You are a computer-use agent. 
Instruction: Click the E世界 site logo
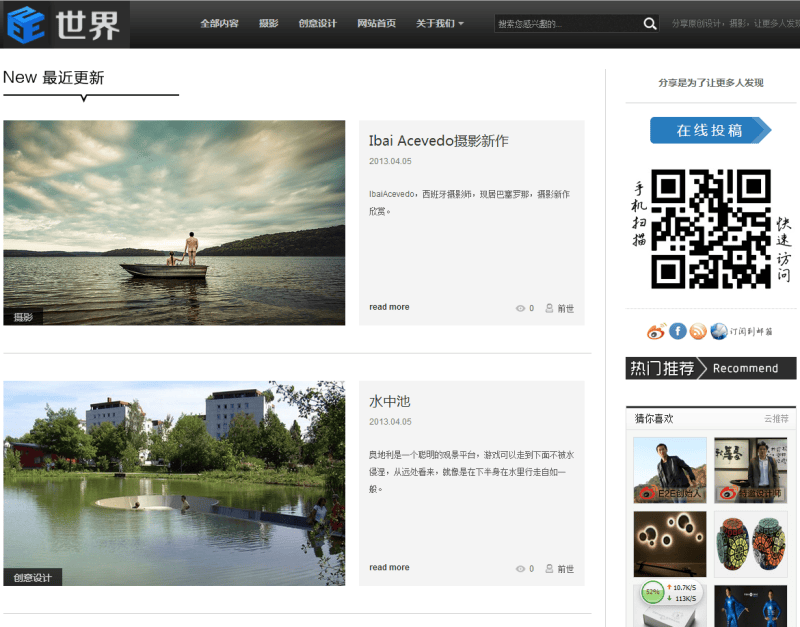tap(66, 24)
